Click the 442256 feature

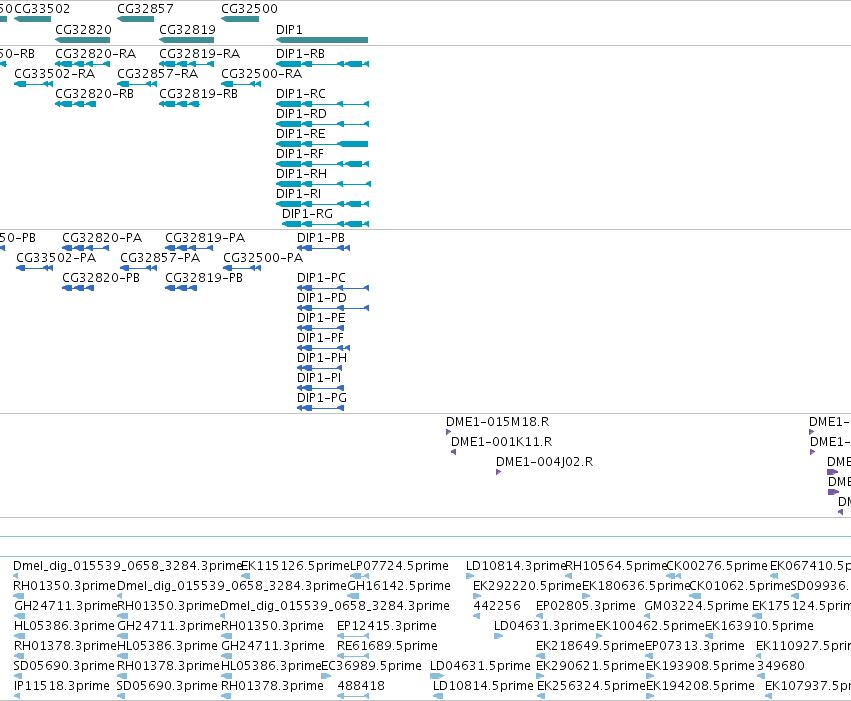coord(476,616)
